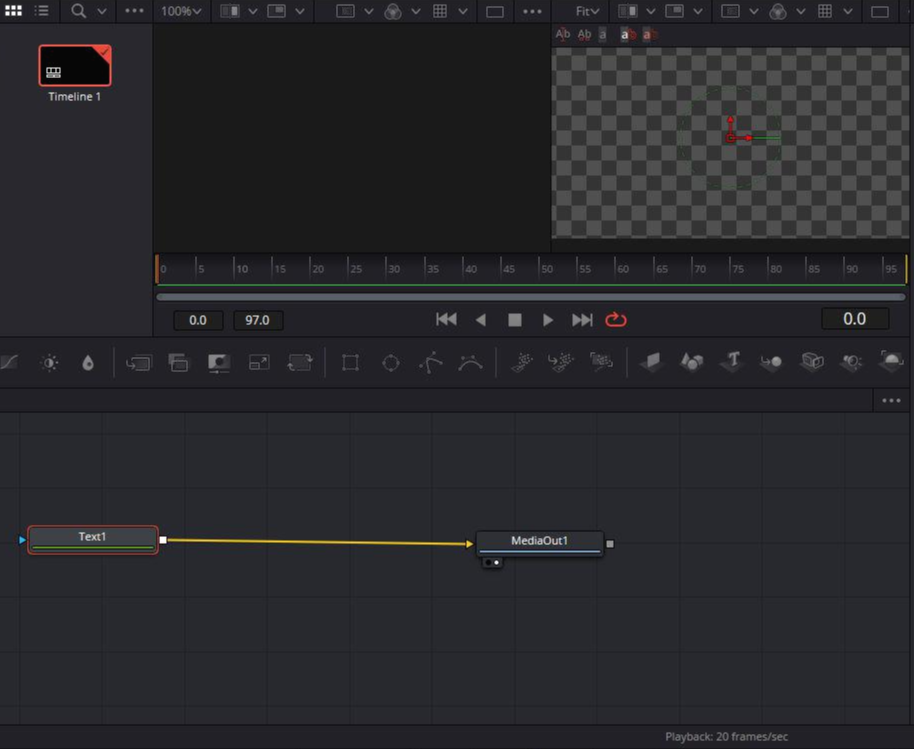Click the 97.0 render end field
Viewport: 914px width, 749px height.
click(258, 320)
